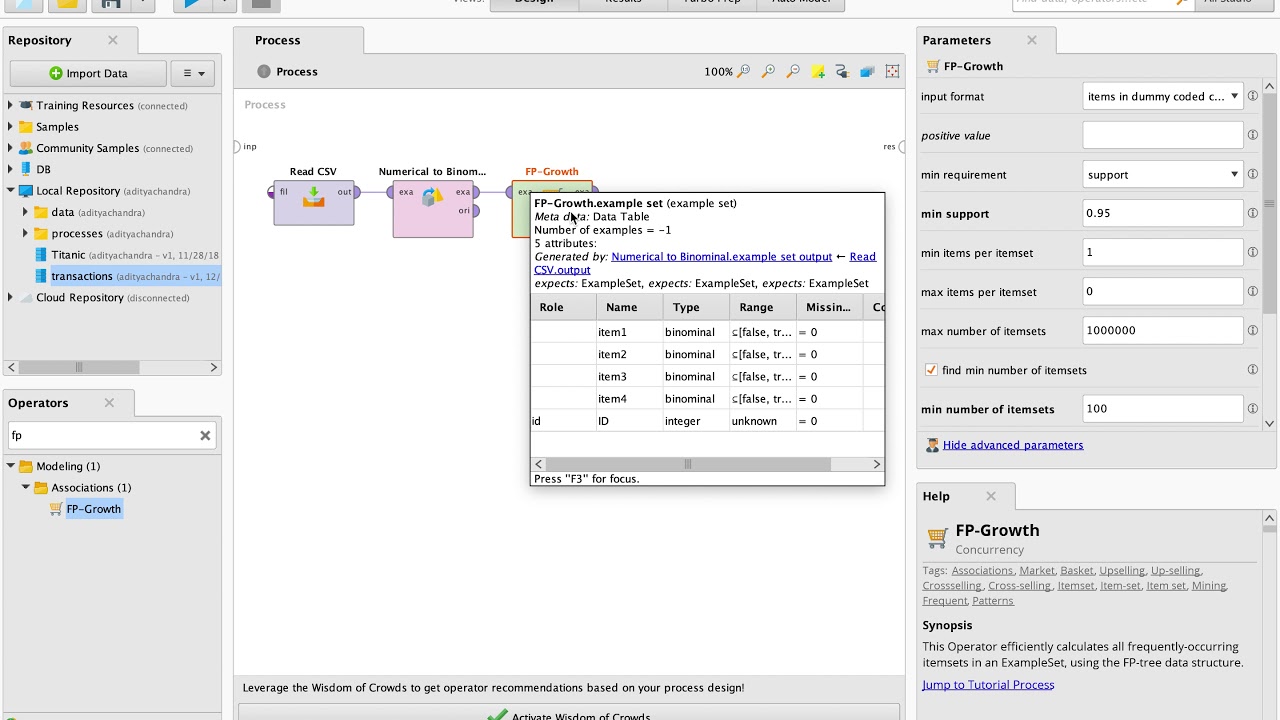Viewport: 1280px width, 720px height.
Task: Collapse the Associations operator group
Action: pyautogui.click(x=26, y=487)
